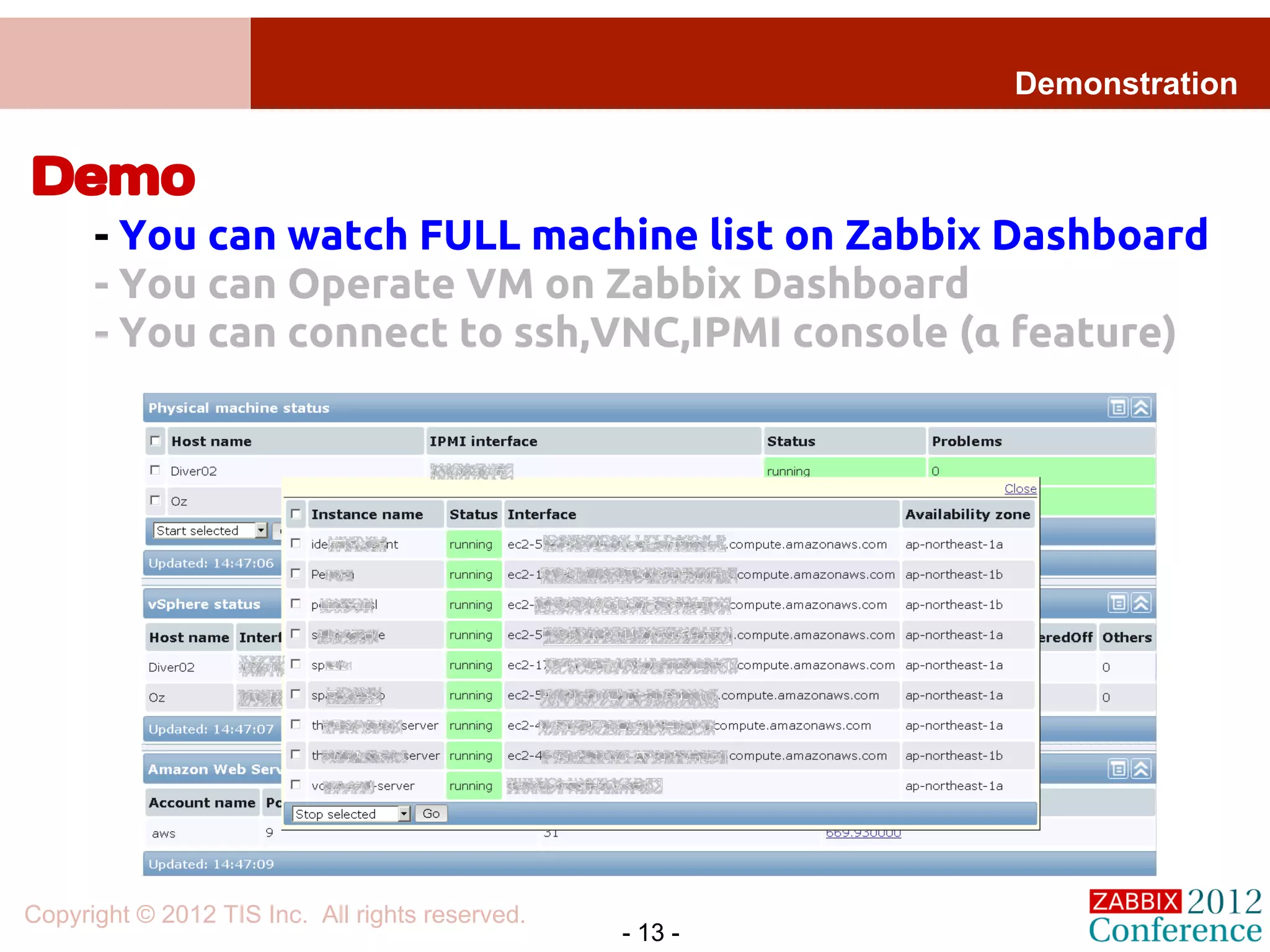Check the instance row starting with 'ide'
Image resolution: width=1270 pixels, height=952 pixels.
coord(296,544)
